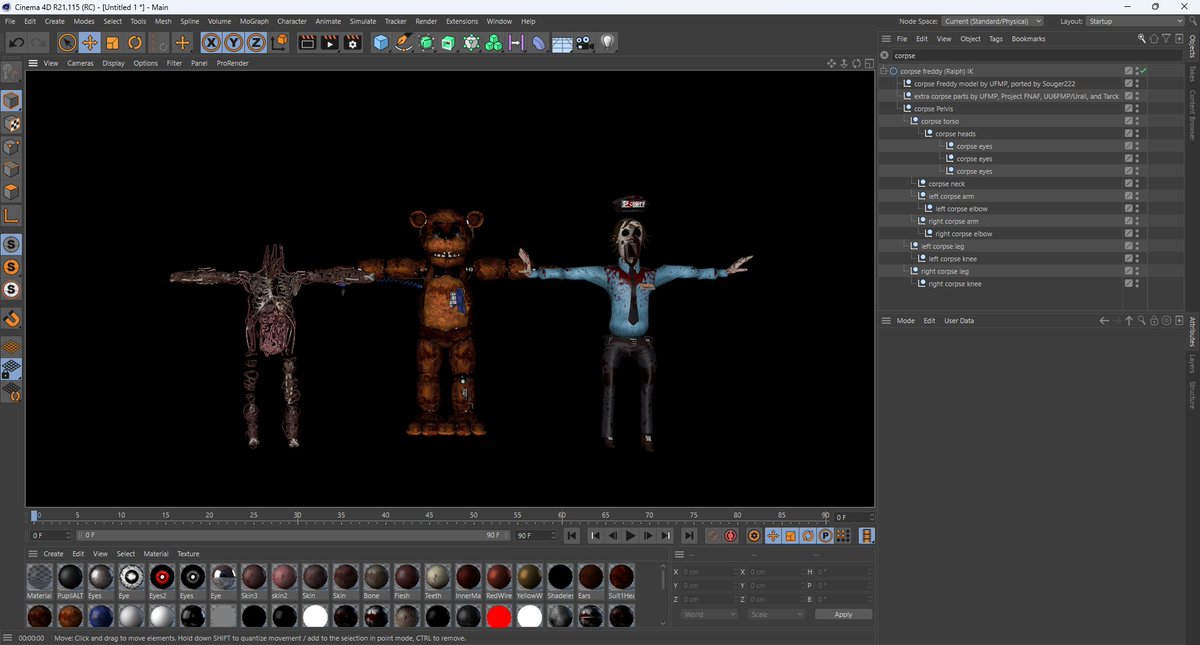The image size is (1200, 645).
Task: Switch the coordinate system icon
Action: [279, 42]
